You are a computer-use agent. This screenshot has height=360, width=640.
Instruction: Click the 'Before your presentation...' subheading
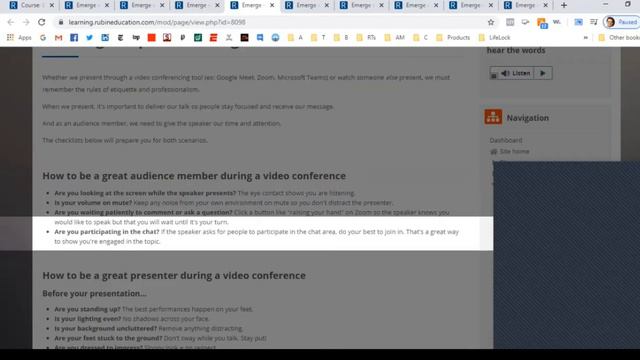(x=94, y=293)
